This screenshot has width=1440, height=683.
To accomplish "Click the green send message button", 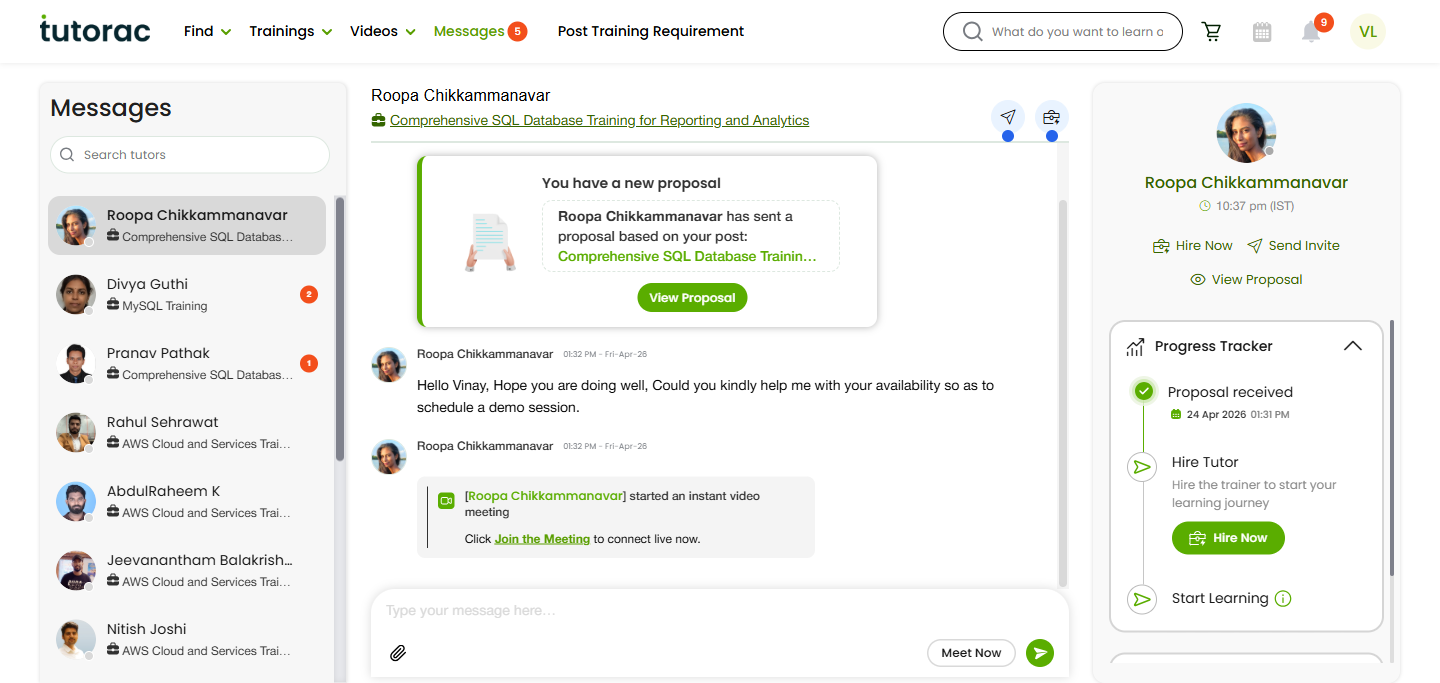I will pos(1040,653).
